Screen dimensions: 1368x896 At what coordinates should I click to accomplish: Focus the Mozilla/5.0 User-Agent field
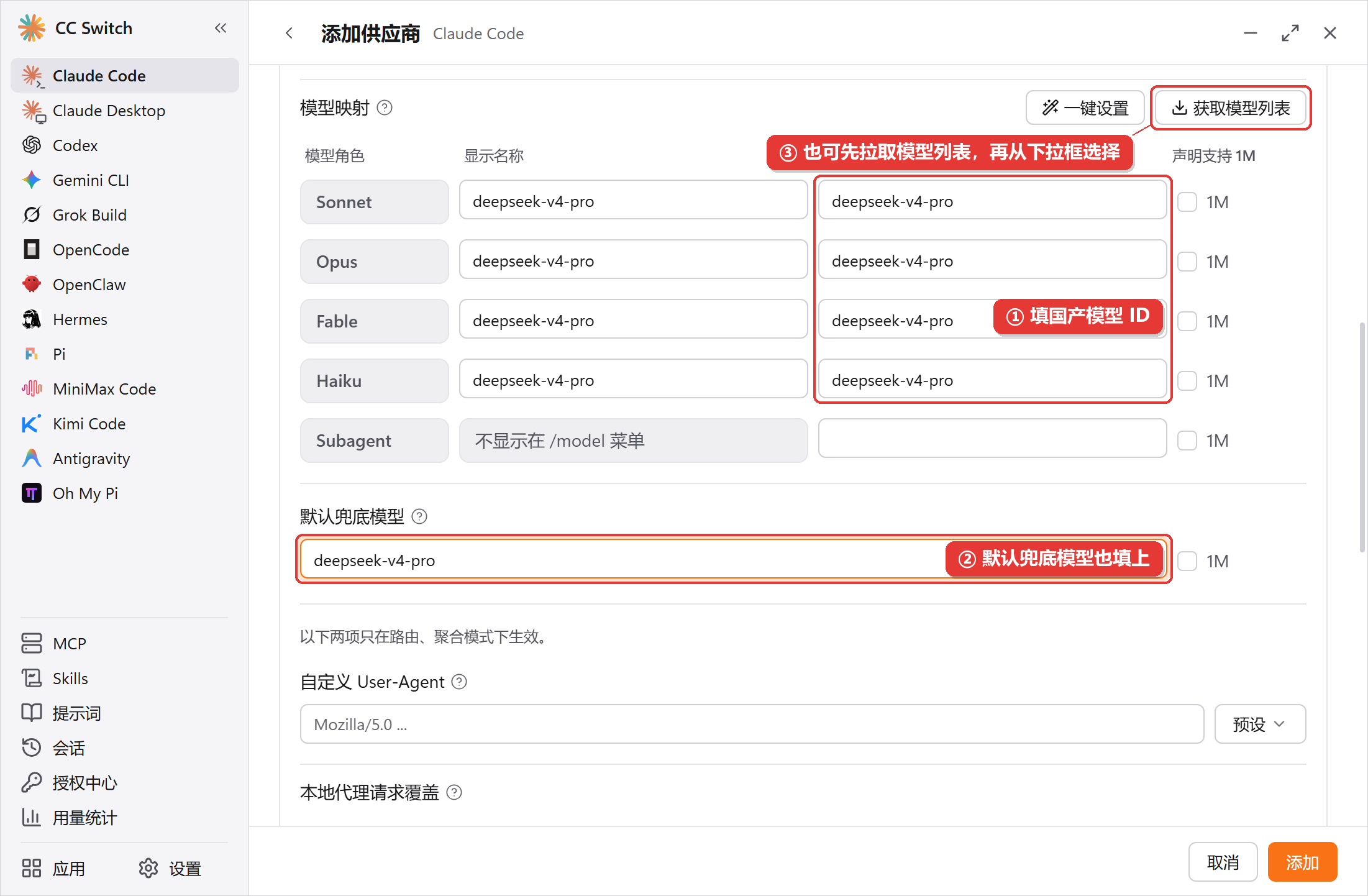coord(752,724)
